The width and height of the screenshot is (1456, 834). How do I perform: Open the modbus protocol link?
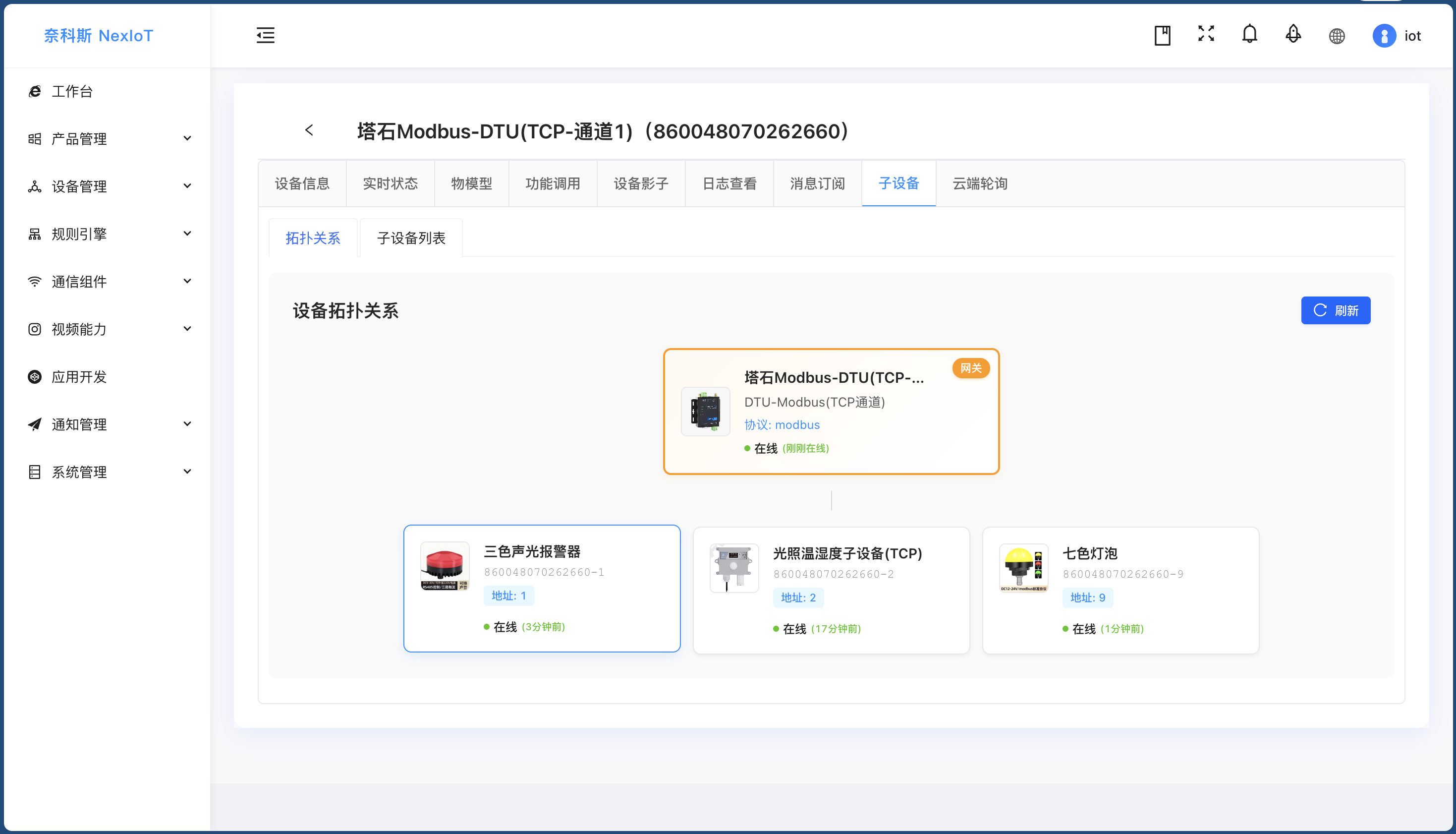(797, 424)
